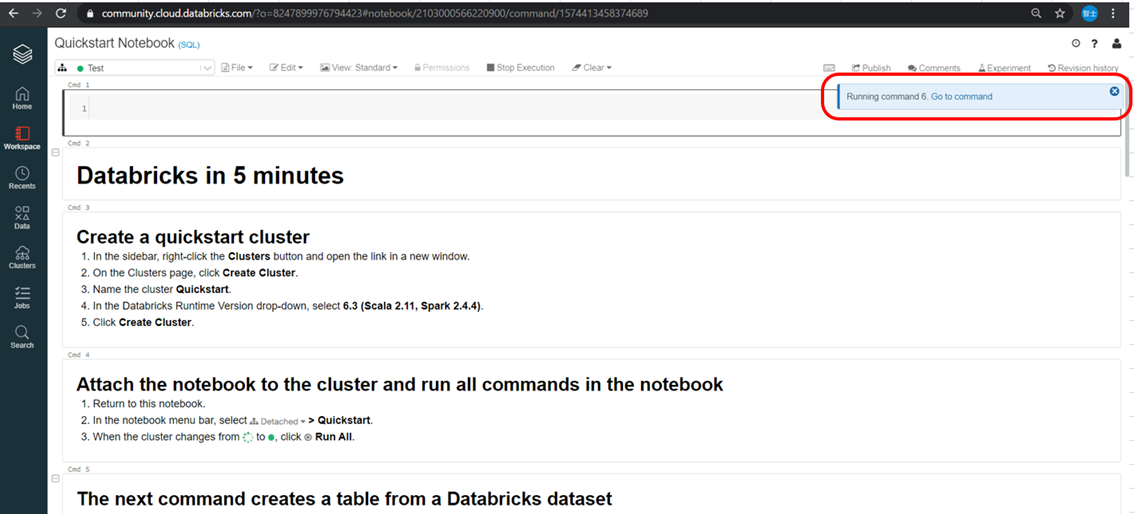
Task: Click the browser zoom magnifier icon
Action: click(1036, 13)
